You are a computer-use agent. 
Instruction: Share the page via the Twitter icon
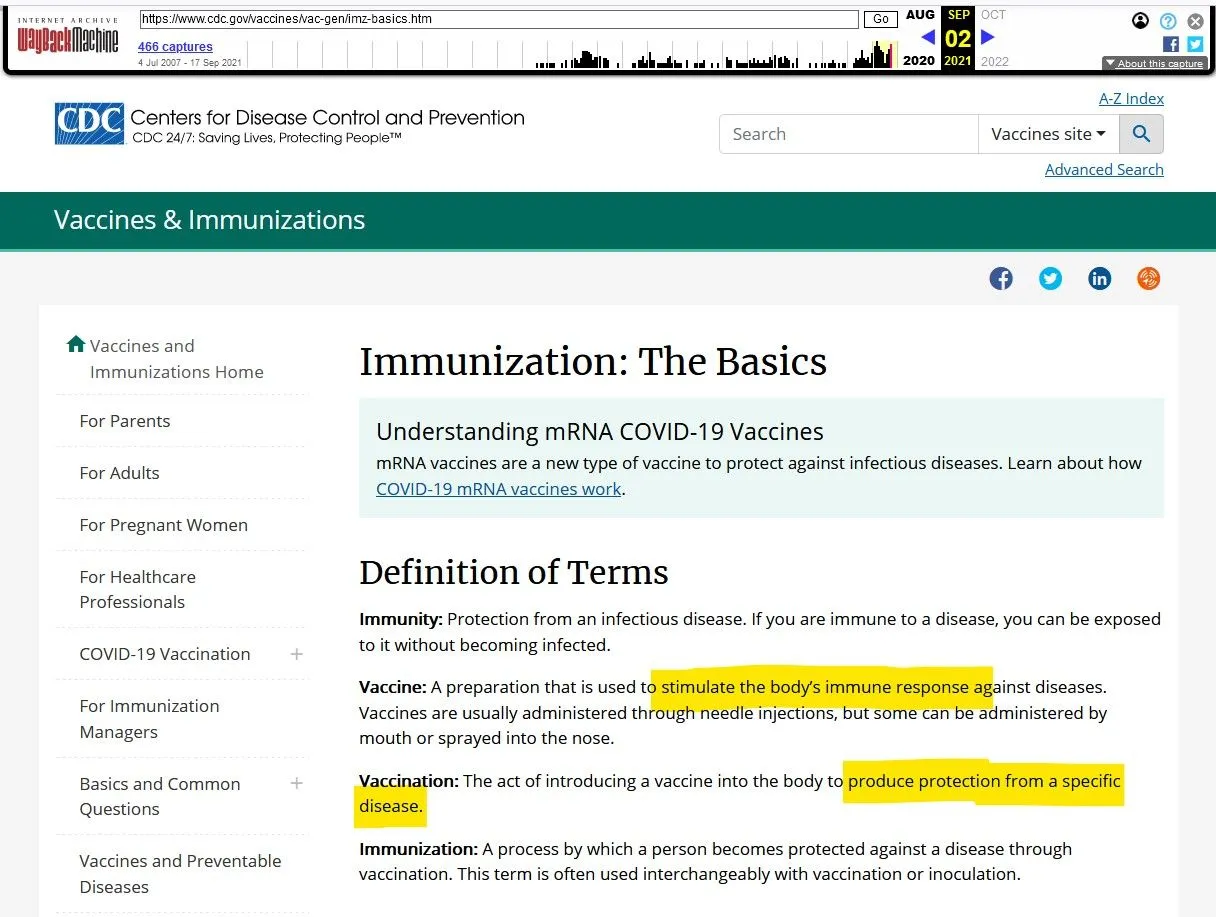click(1050, 278)
